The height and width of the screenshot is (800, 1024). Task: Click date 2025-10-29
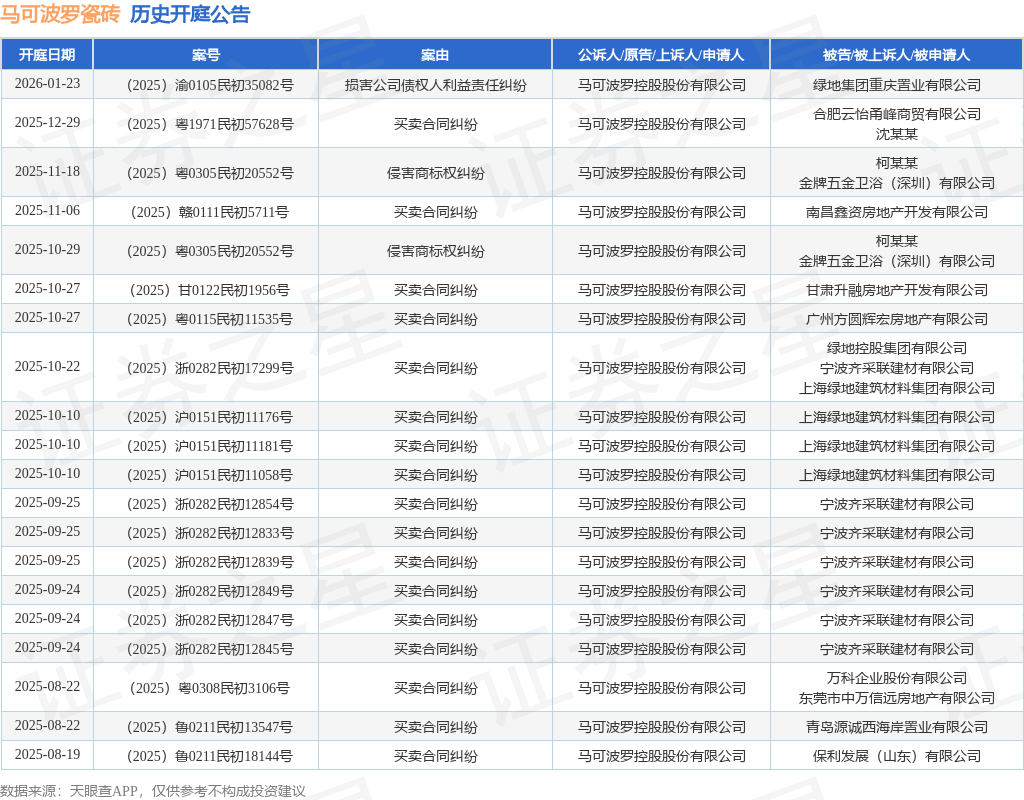click(47, 250)
